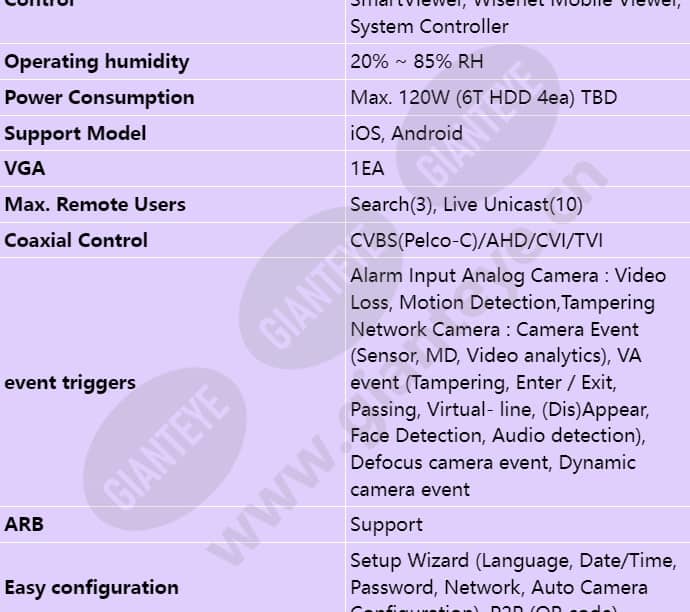Select Search(3), Live Unicast(10) text

coord(466,205)
